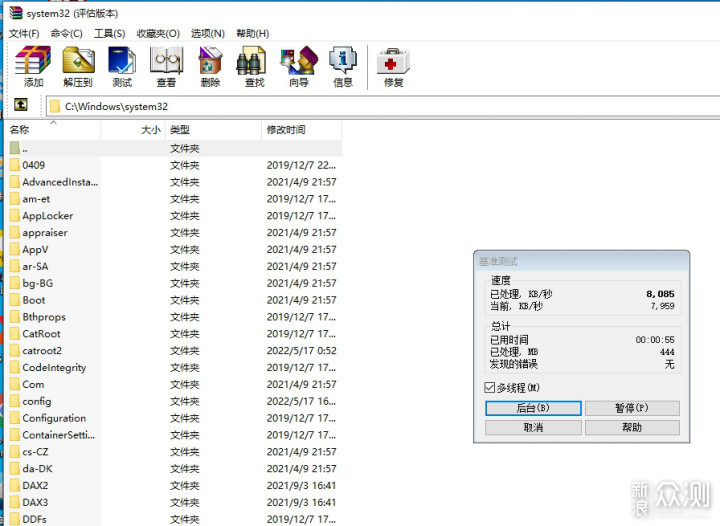720x526 pixels.
Task: Sort by Type (类型) column header
Action: [214, 130]
